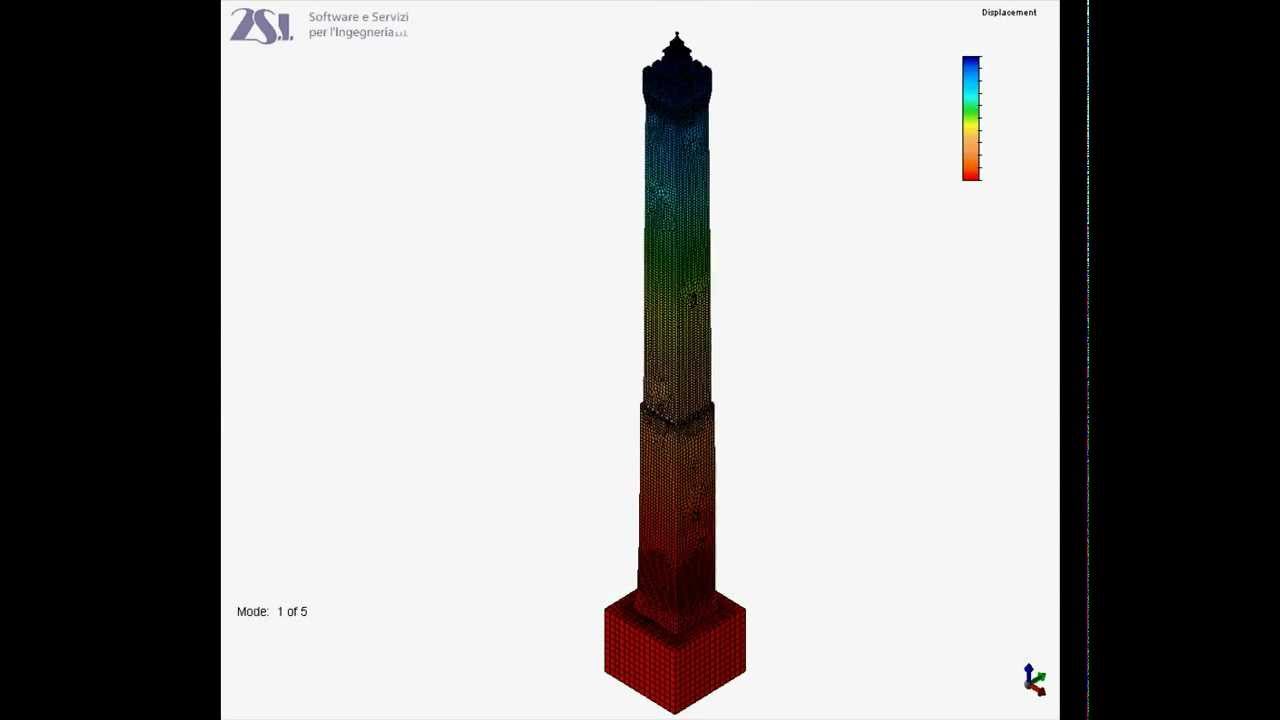Click the 2SI company logo
Screen dimensions: 1280x720
pos(262,26)
